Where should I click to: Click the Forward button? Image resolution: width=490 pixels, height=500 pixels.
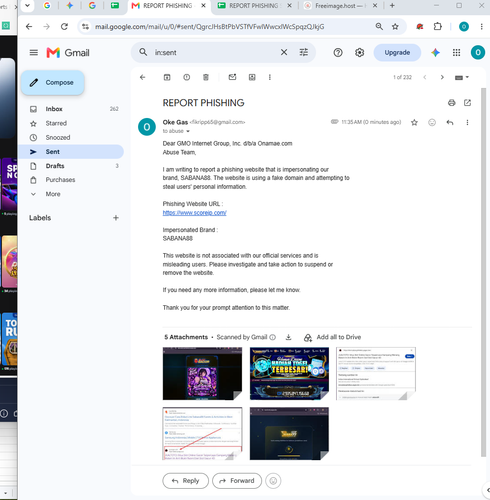coord(237,481)
